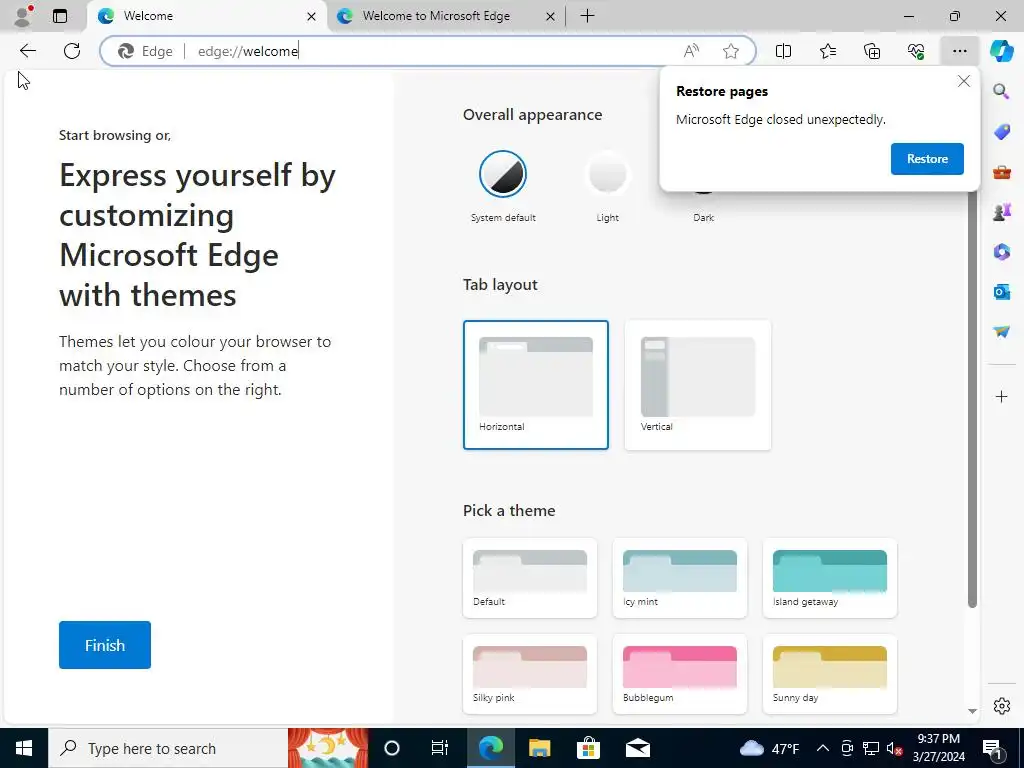Open Split screen view
Screen dimensions: 1024x768
pyautogui.click(x=783, y=51)
